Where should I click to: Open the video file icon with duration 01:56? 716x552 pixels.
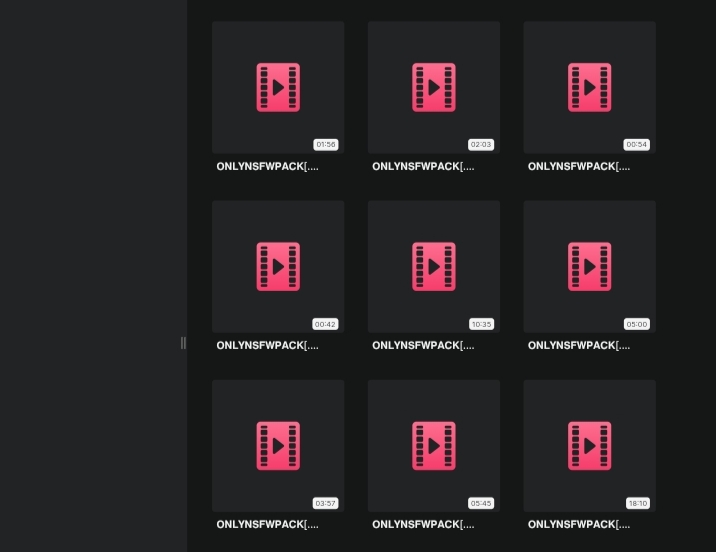[x=278, y=87]
